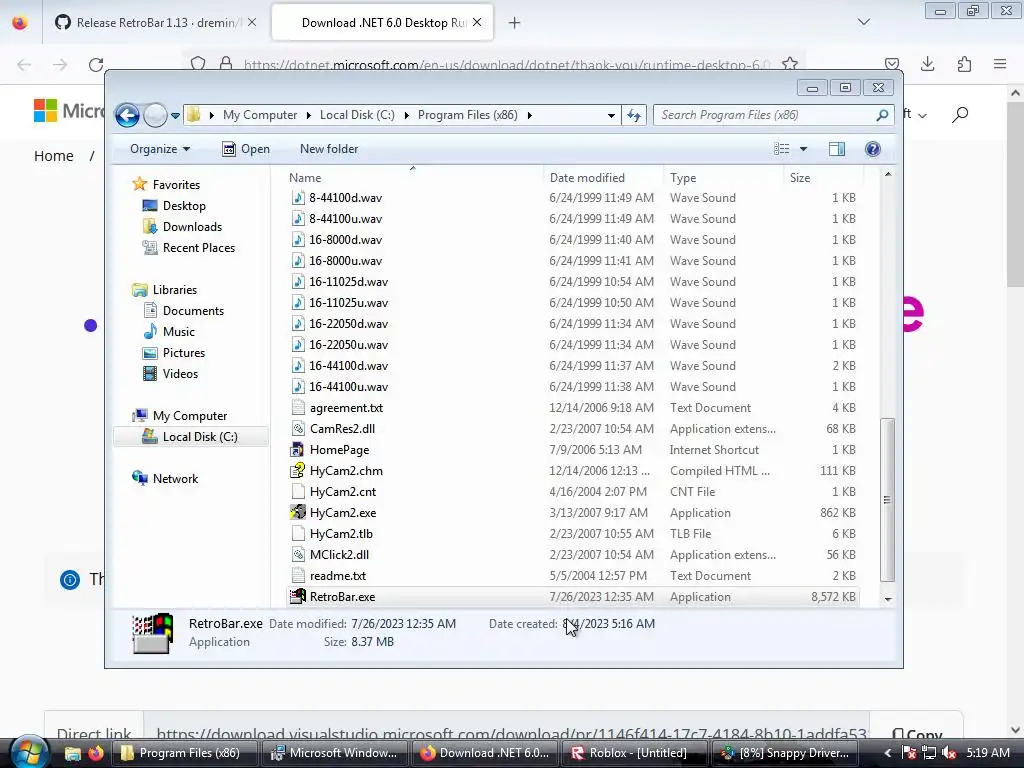Close the Download .NET 6.0 browser tab
The image size is (1024, 768).
pyautogui.click(x=477, y=23)
